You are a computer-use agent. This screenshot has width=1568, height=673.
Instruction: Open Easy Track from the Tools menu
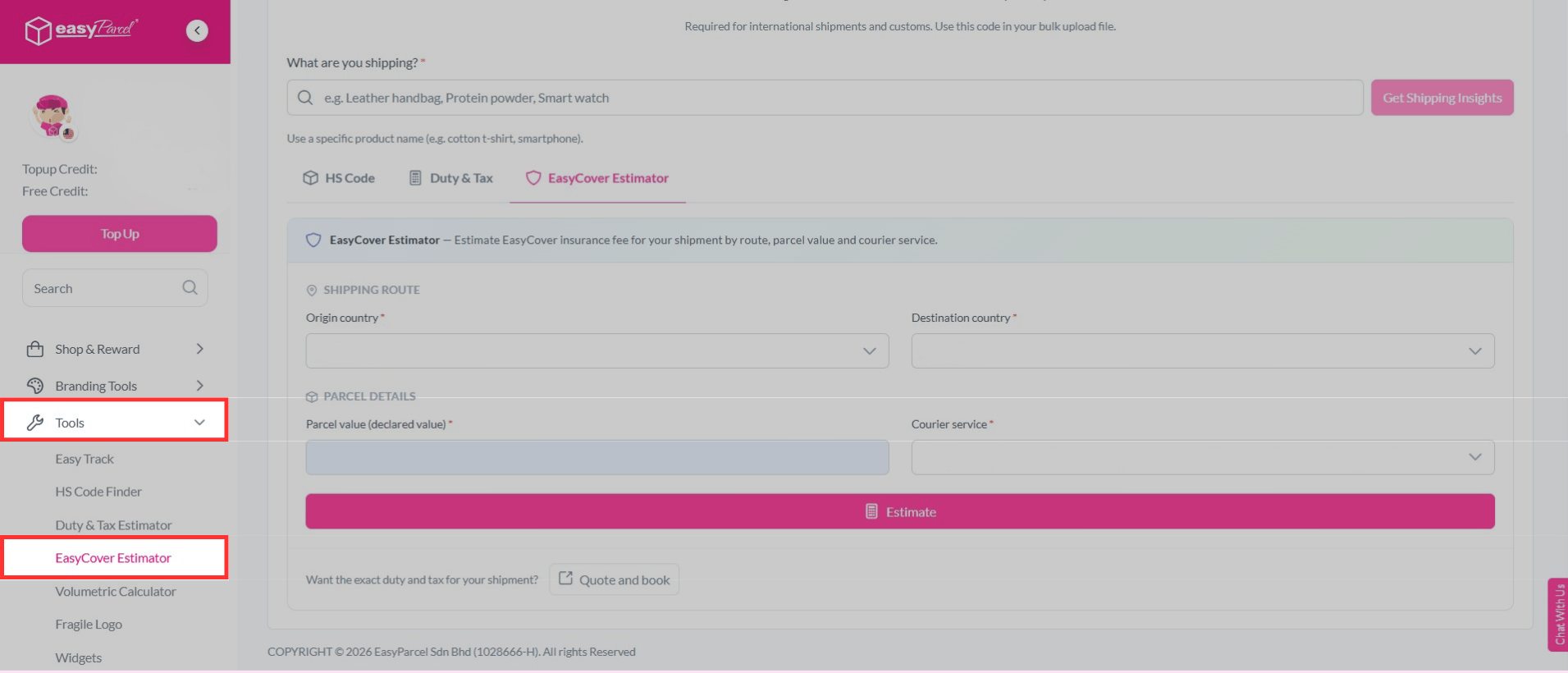tap(84, 458)
